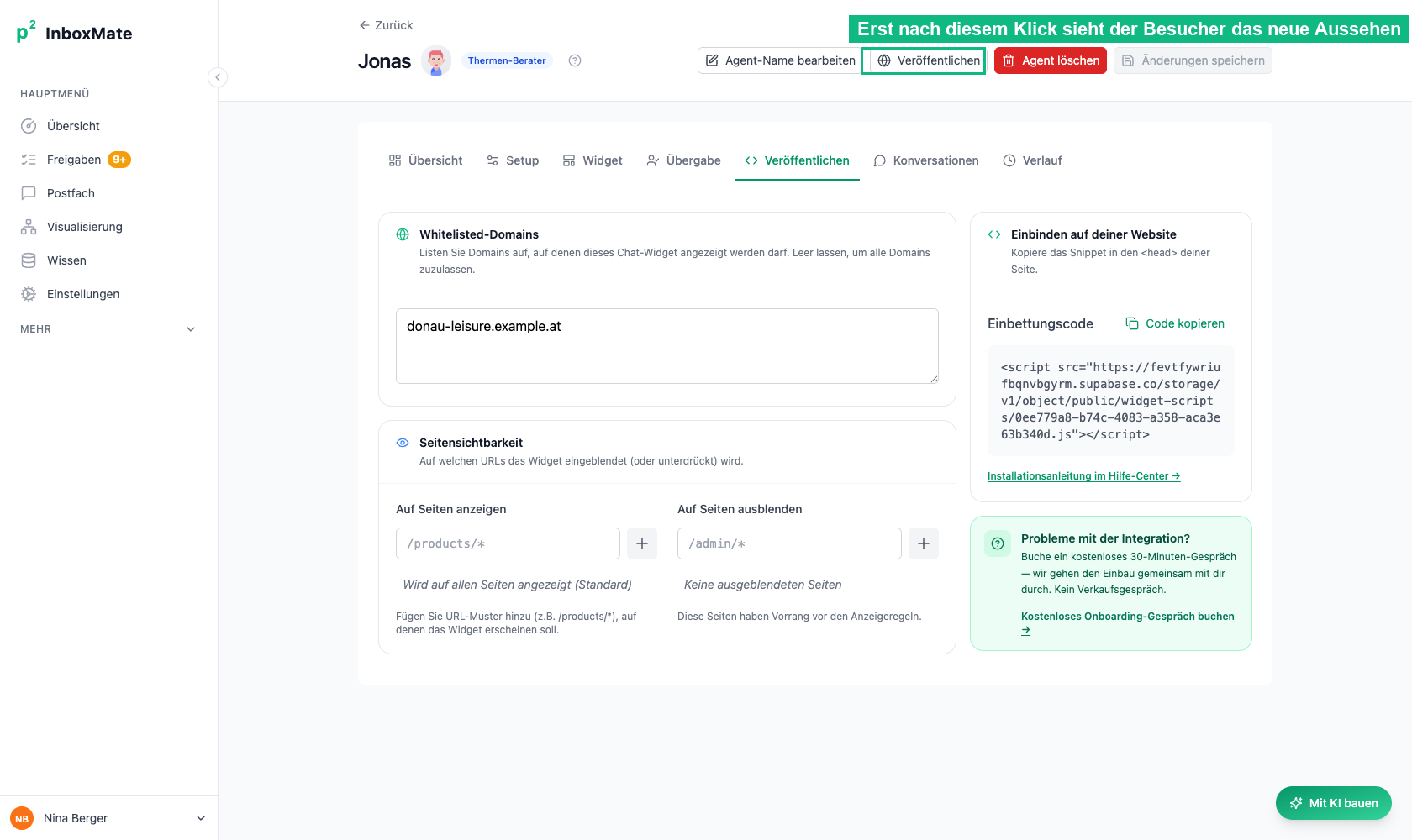Go back using the Zurück link
The image size is (1412, 840).
tap(386, 25)
